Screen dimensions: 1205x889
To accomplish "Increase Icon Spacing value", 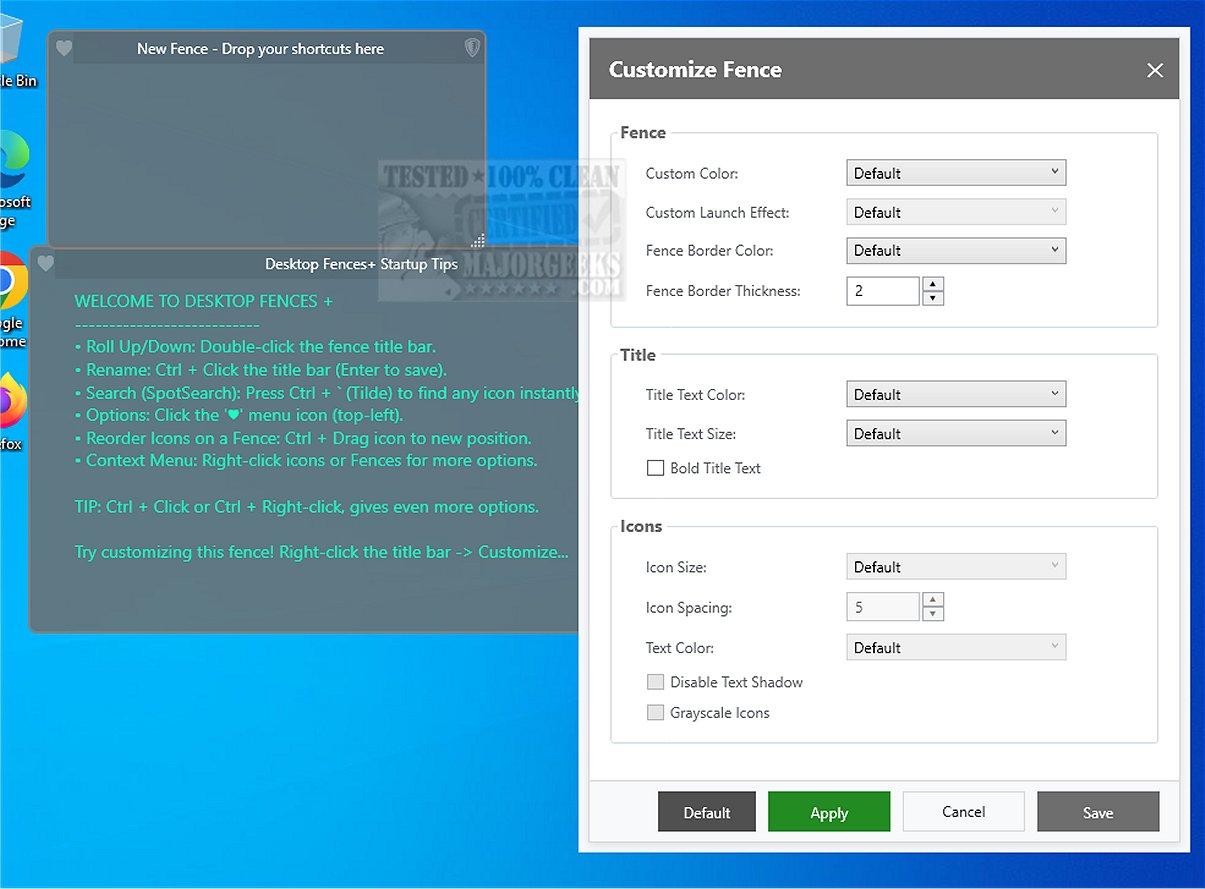I will point(933,600).
